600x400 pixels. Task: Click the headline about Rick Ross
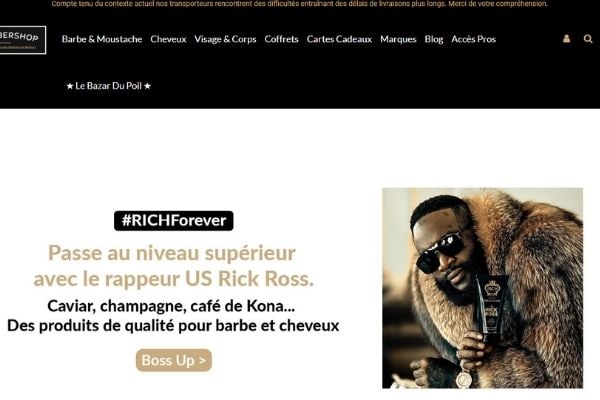(174, 266)
